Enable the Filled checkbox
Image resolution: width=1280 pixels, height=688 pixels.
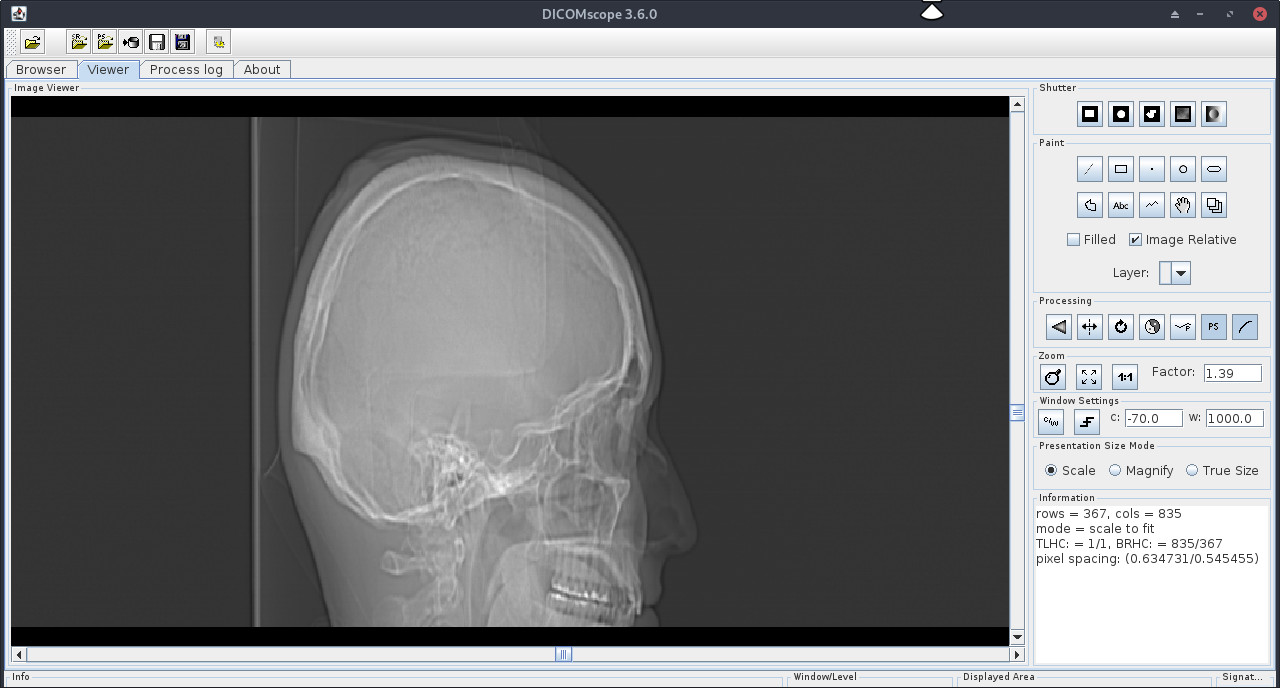1074,240
